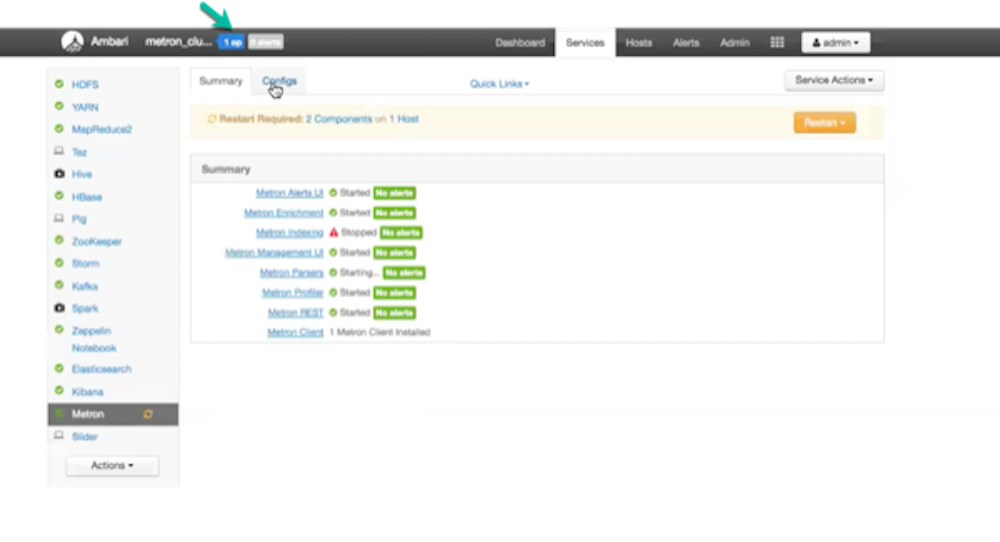This screenshot has width=1000, height=542.
Task: Click No alerts badge for Metron Management UI
Action: point(395,253)
